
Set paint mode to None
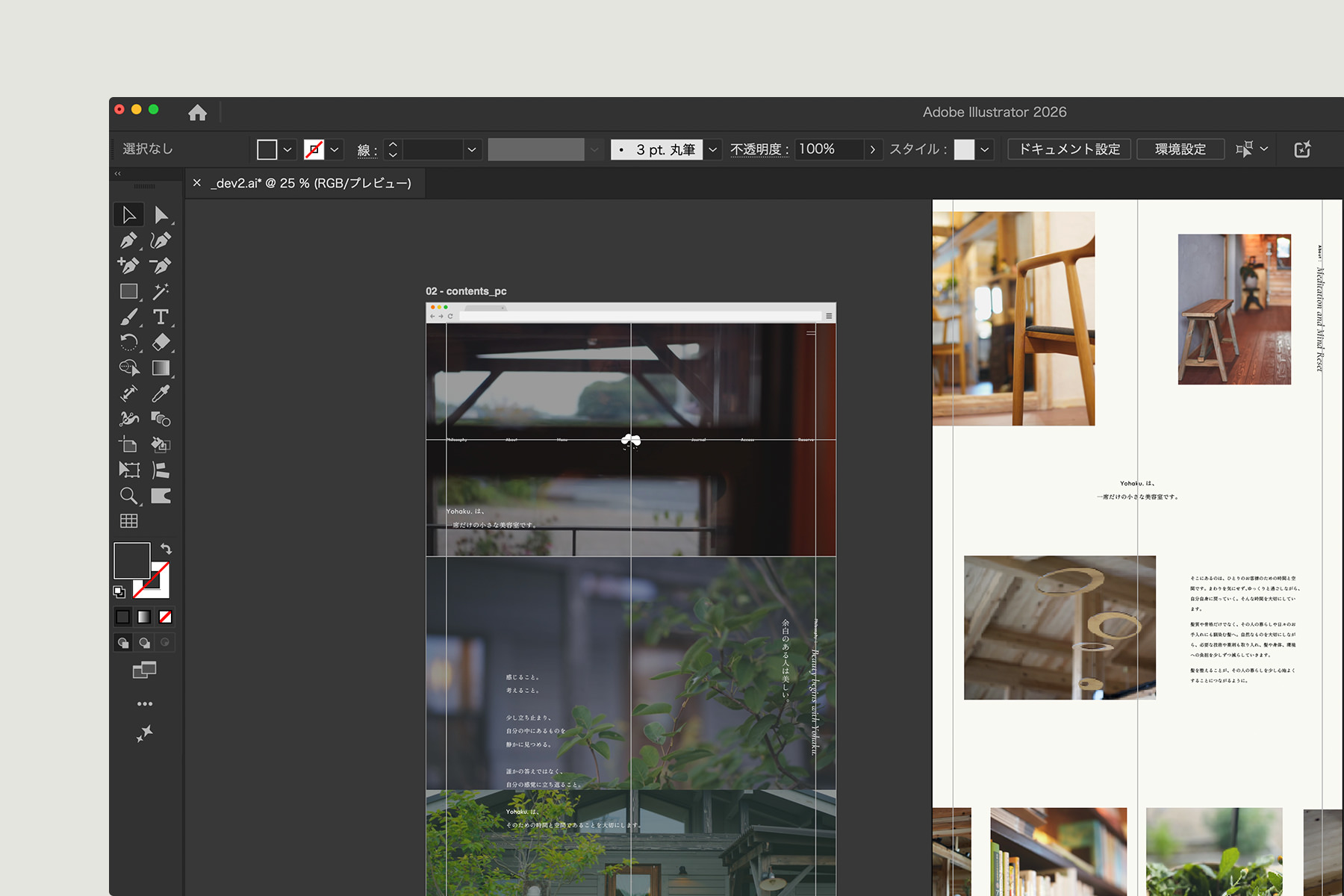(166, 617)
